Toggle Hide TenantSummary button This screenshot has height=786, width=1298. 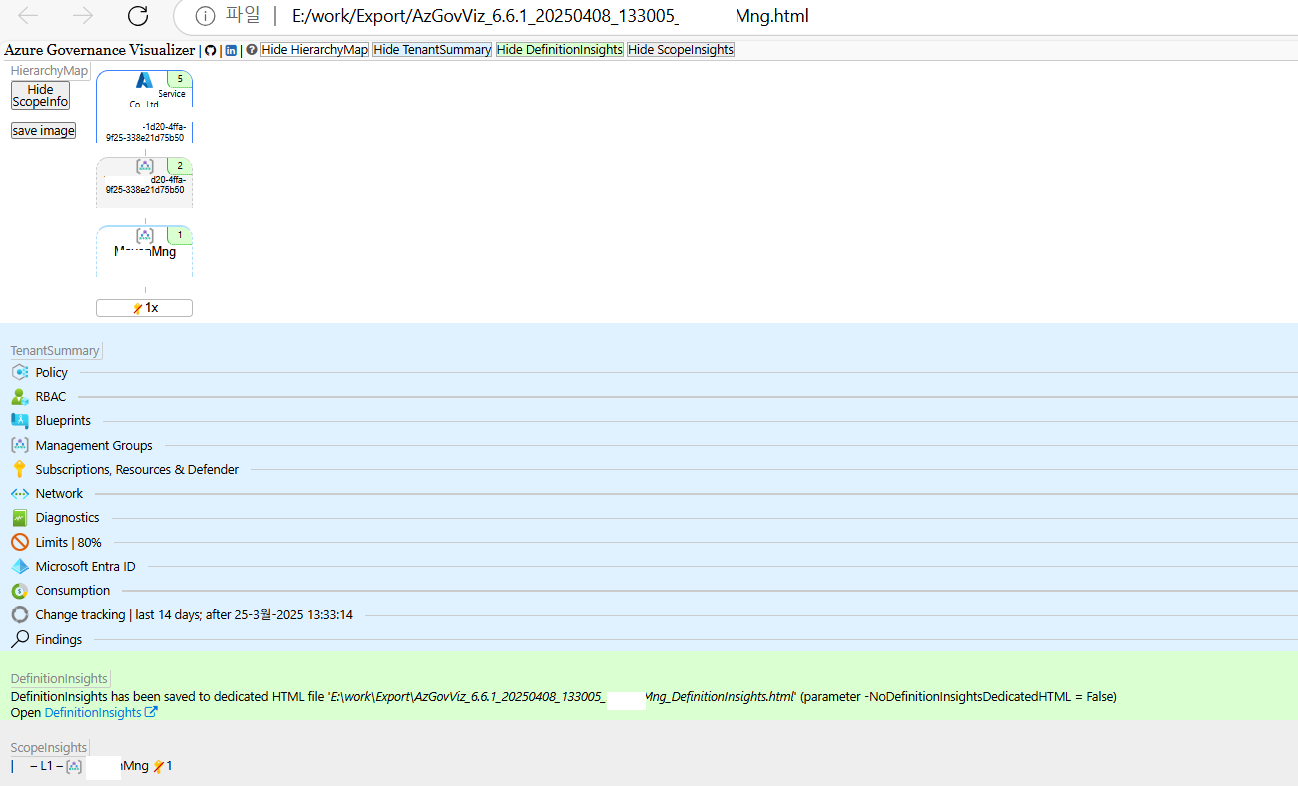pyautogui.click(x=432, y=50)
